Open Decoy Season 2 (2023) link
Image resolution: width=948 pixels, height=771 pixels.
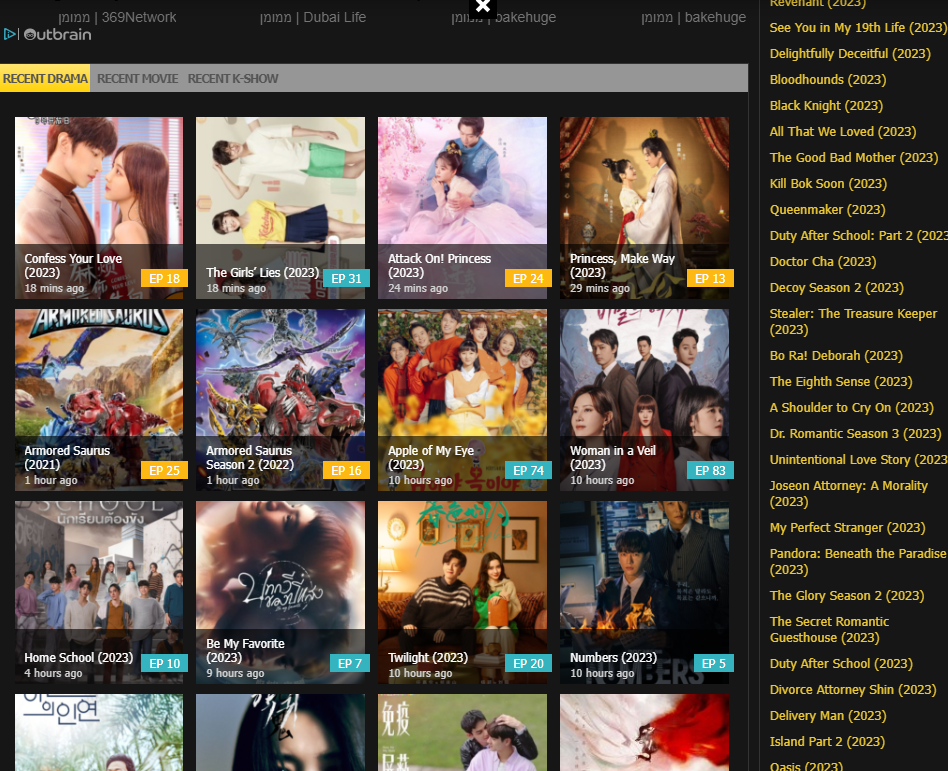(837, 288)
